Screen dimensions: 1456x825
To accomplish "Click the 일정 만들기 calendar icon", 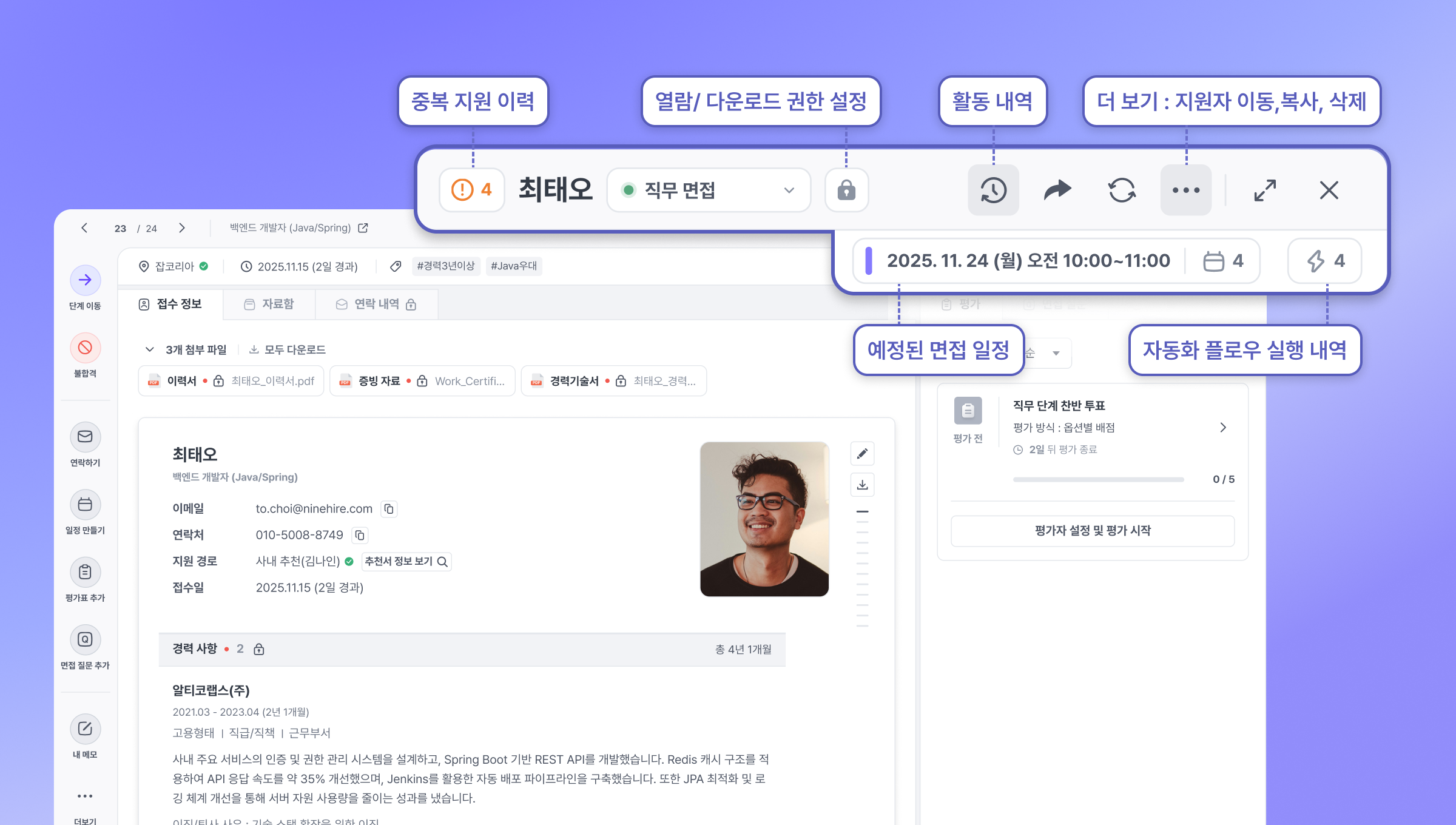I will [85, 504].
